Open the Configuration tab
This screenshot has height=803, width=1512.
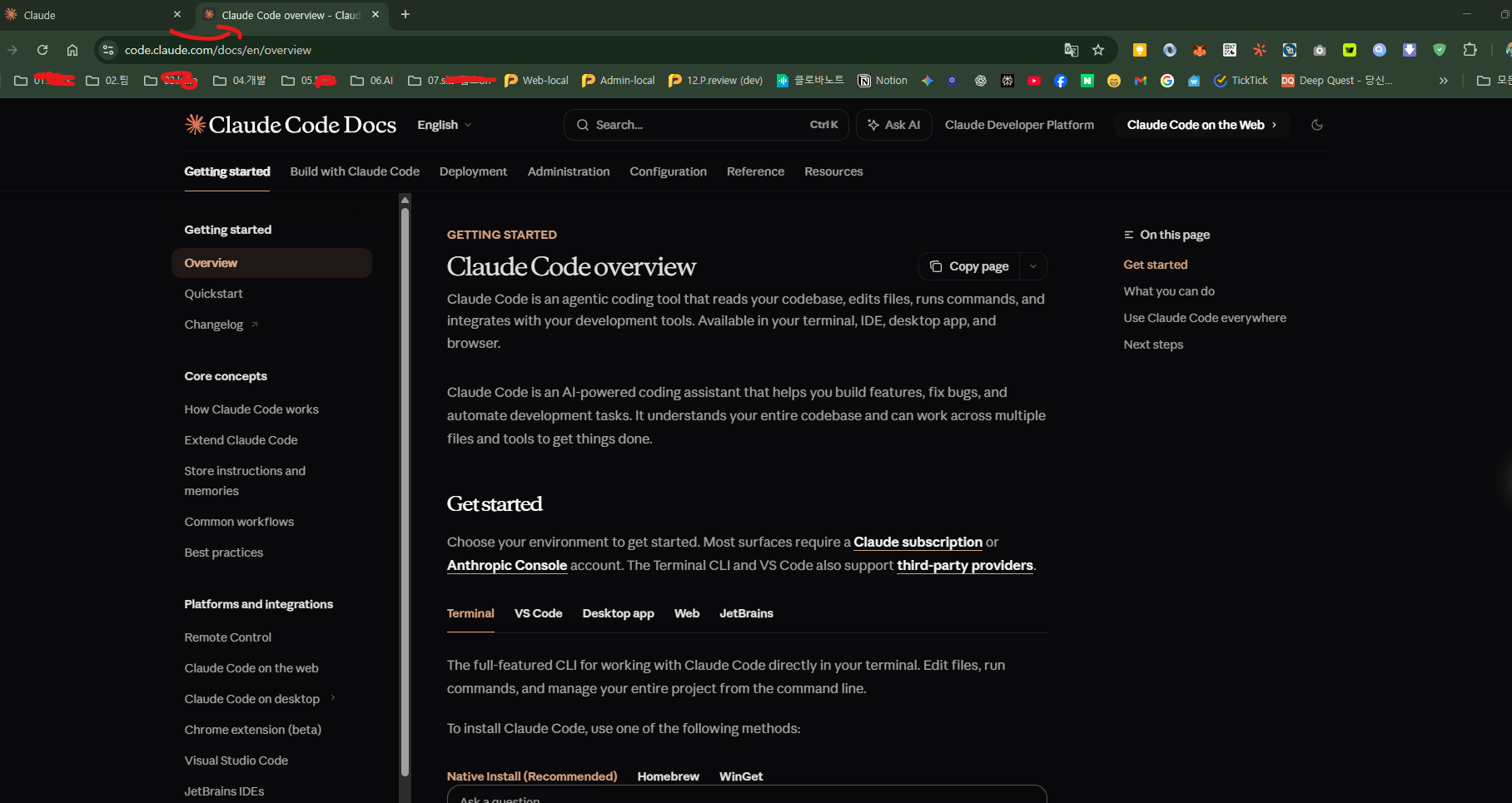click(x=668, y=171)
